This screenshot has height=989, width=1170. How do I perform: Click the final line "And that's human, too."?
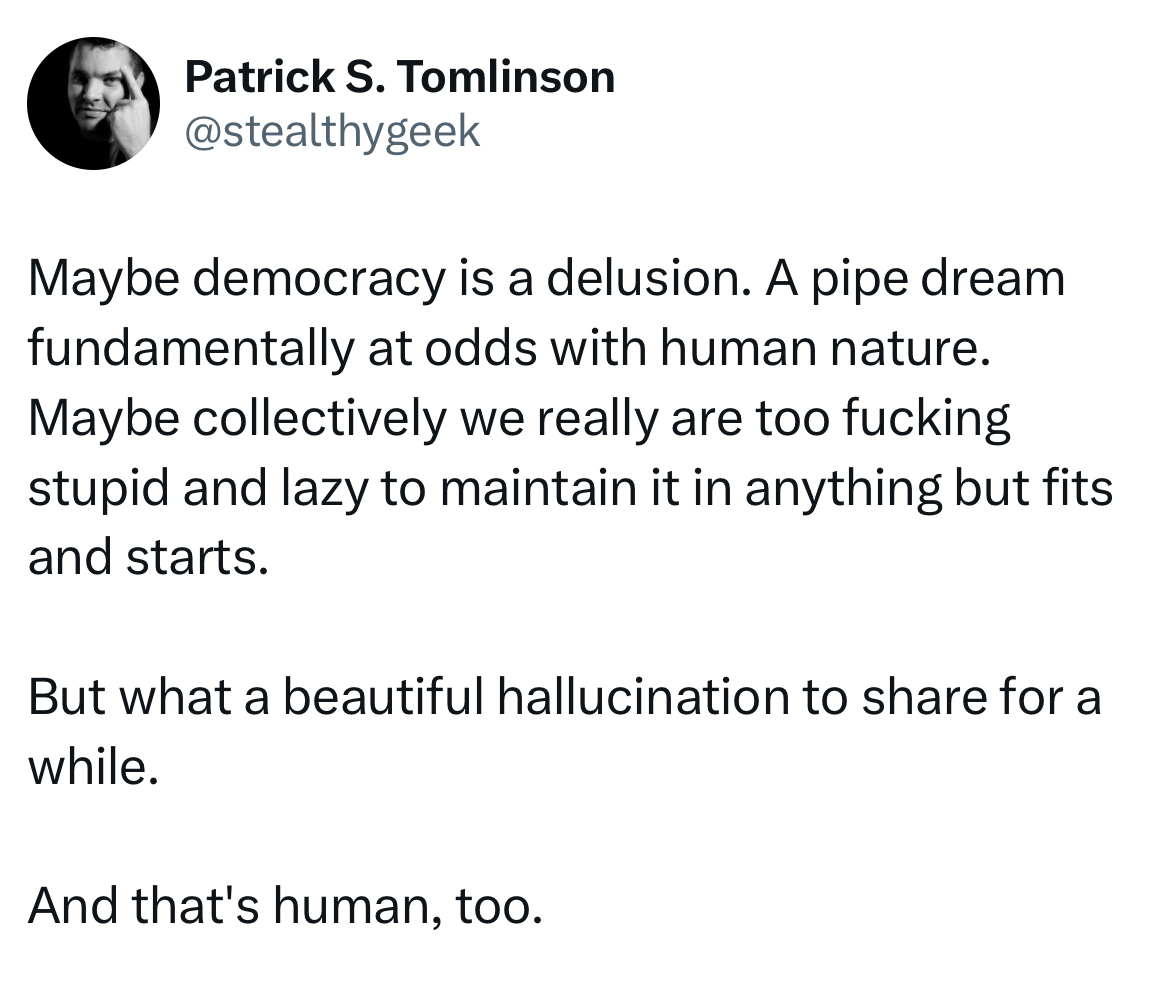[285, 906]
